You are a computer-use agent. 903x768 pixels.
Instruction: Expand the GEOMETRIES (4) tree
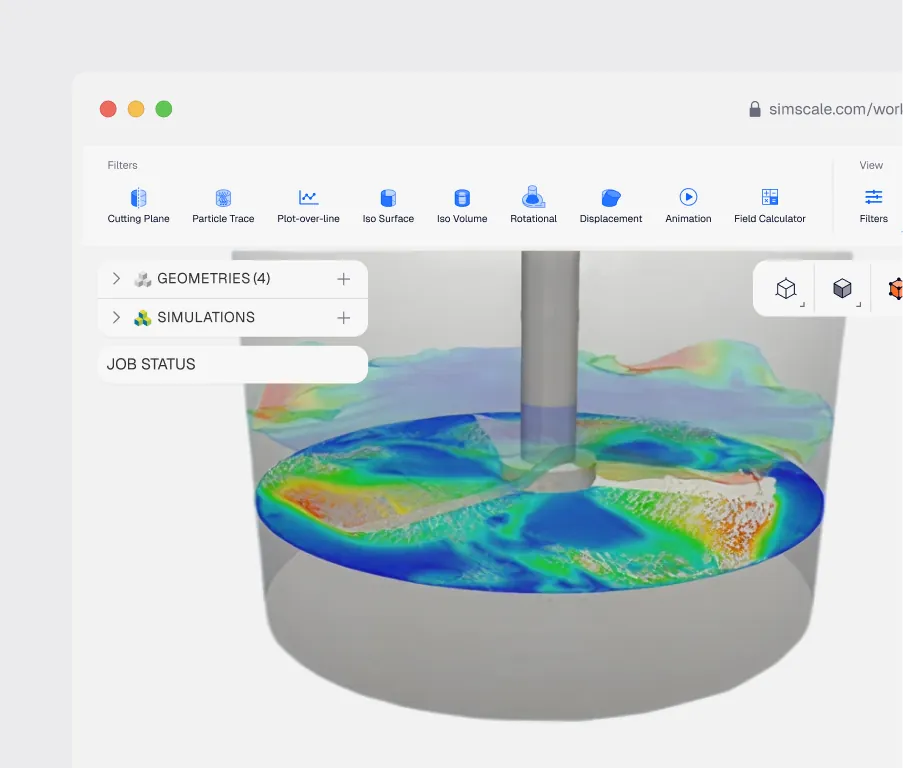(x=116, y=279)
